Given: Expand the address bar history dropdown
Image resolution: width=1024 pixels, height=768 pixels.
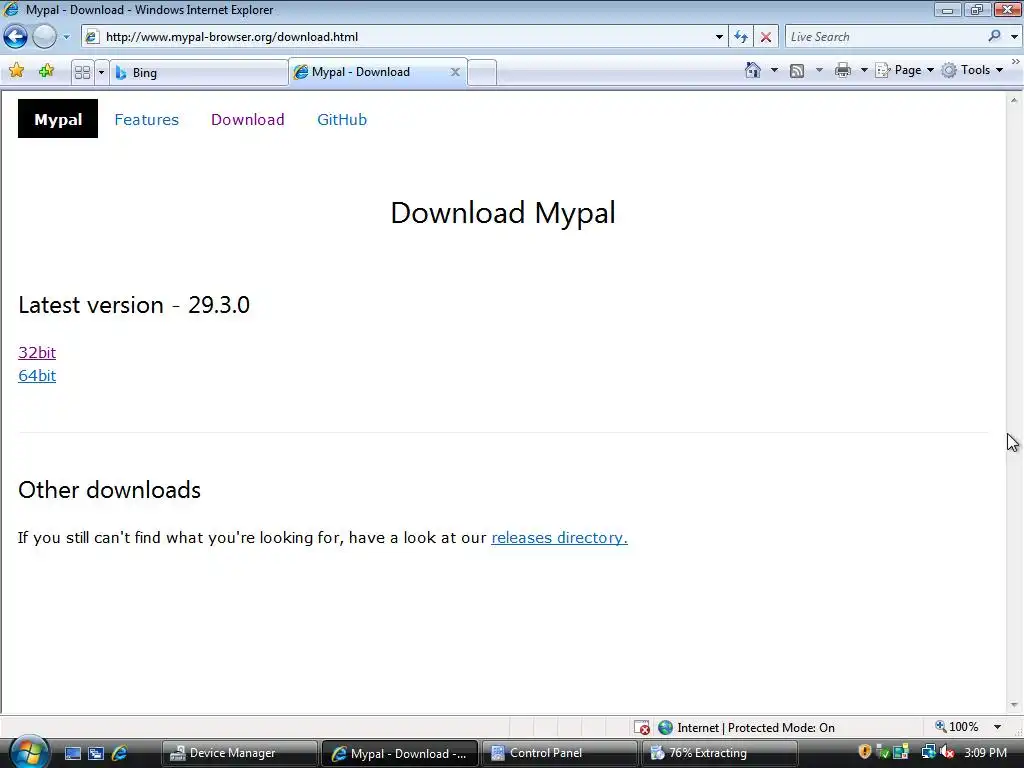Looking at the screenshot, I should (719, 37).
